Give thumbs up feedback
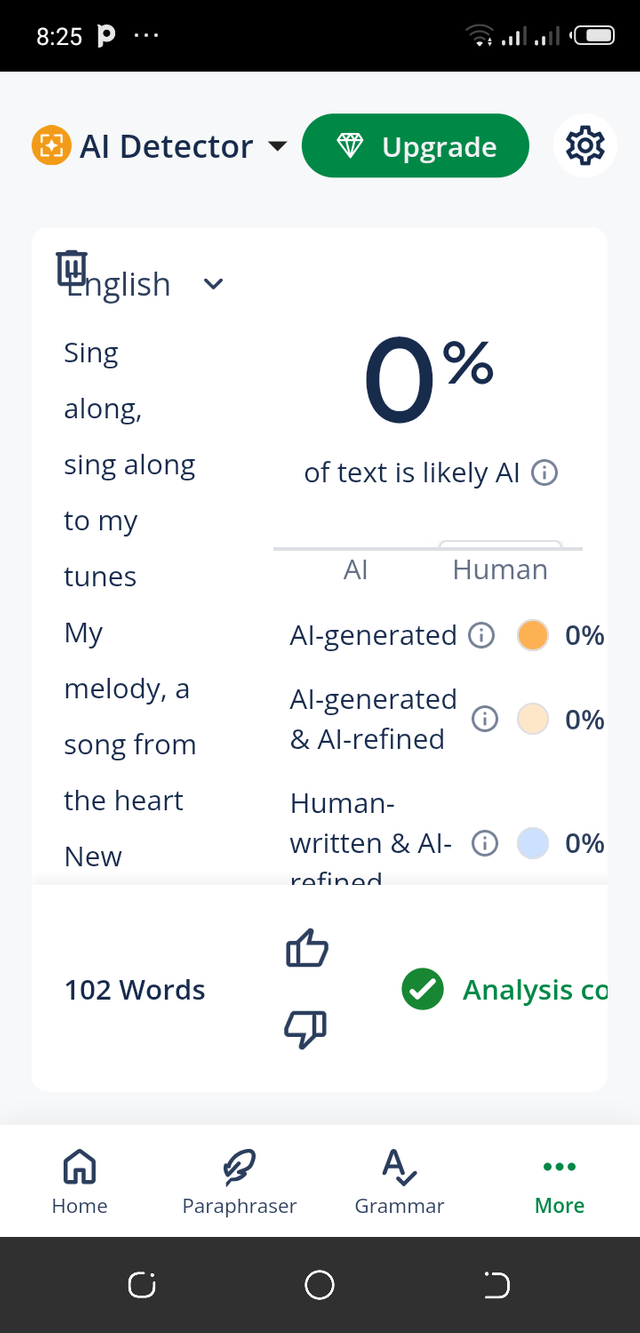Image resolution: width=640 pixels, height=1333 pixels. pyautogui.click(x=307, y=949)
